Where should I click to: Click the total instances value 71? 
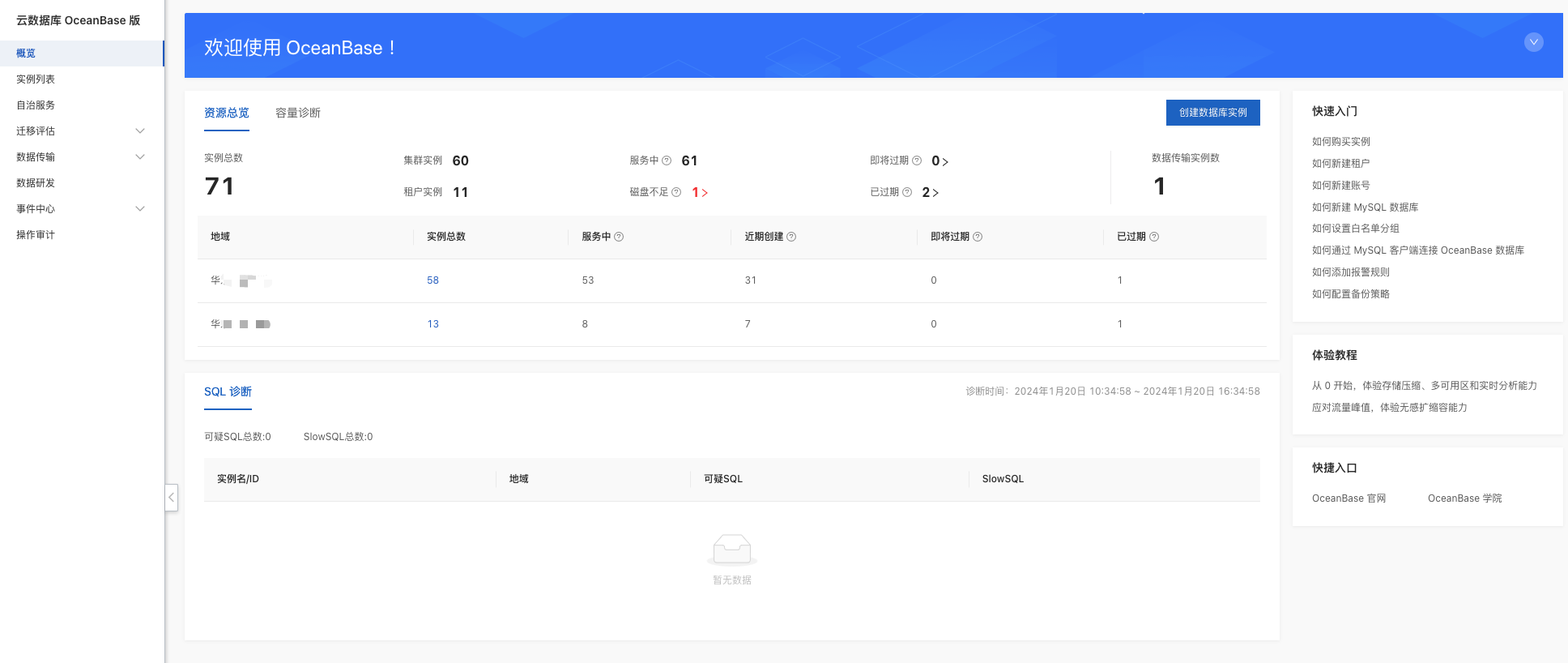(x=219, y=186)
